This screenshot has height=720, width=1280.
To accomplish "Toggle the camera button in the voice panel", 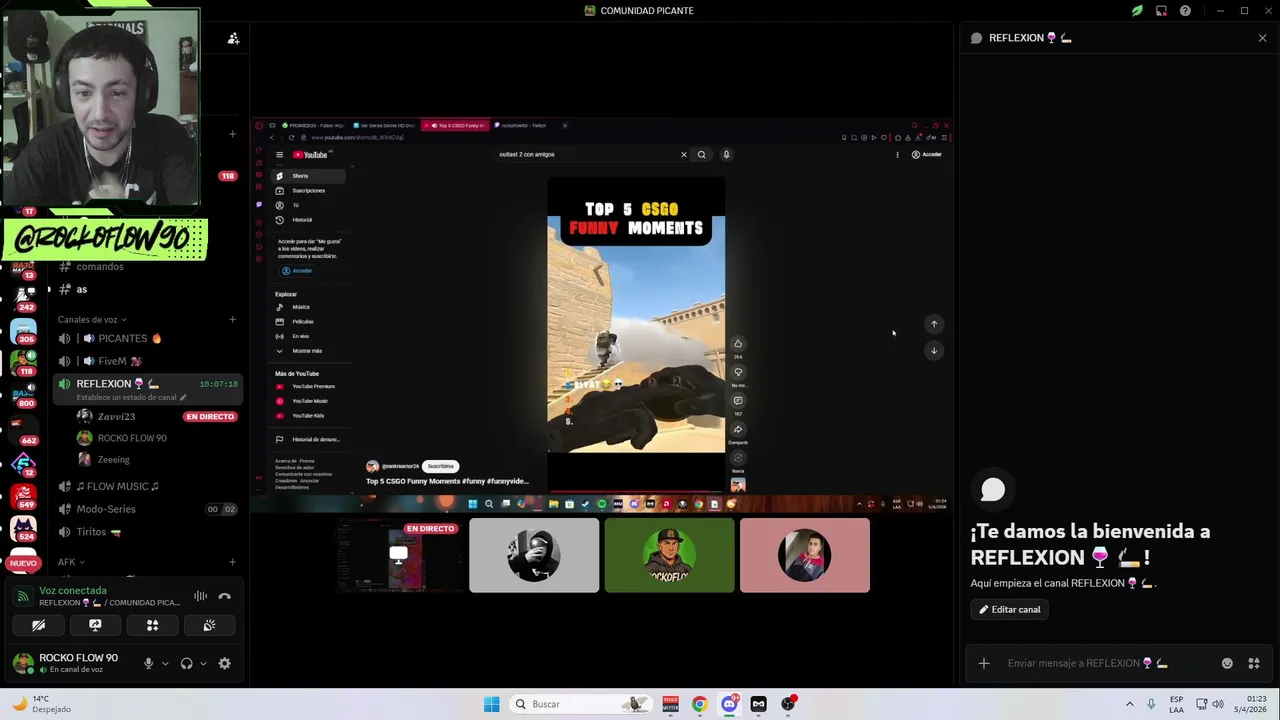I will (x=38, y=625).
